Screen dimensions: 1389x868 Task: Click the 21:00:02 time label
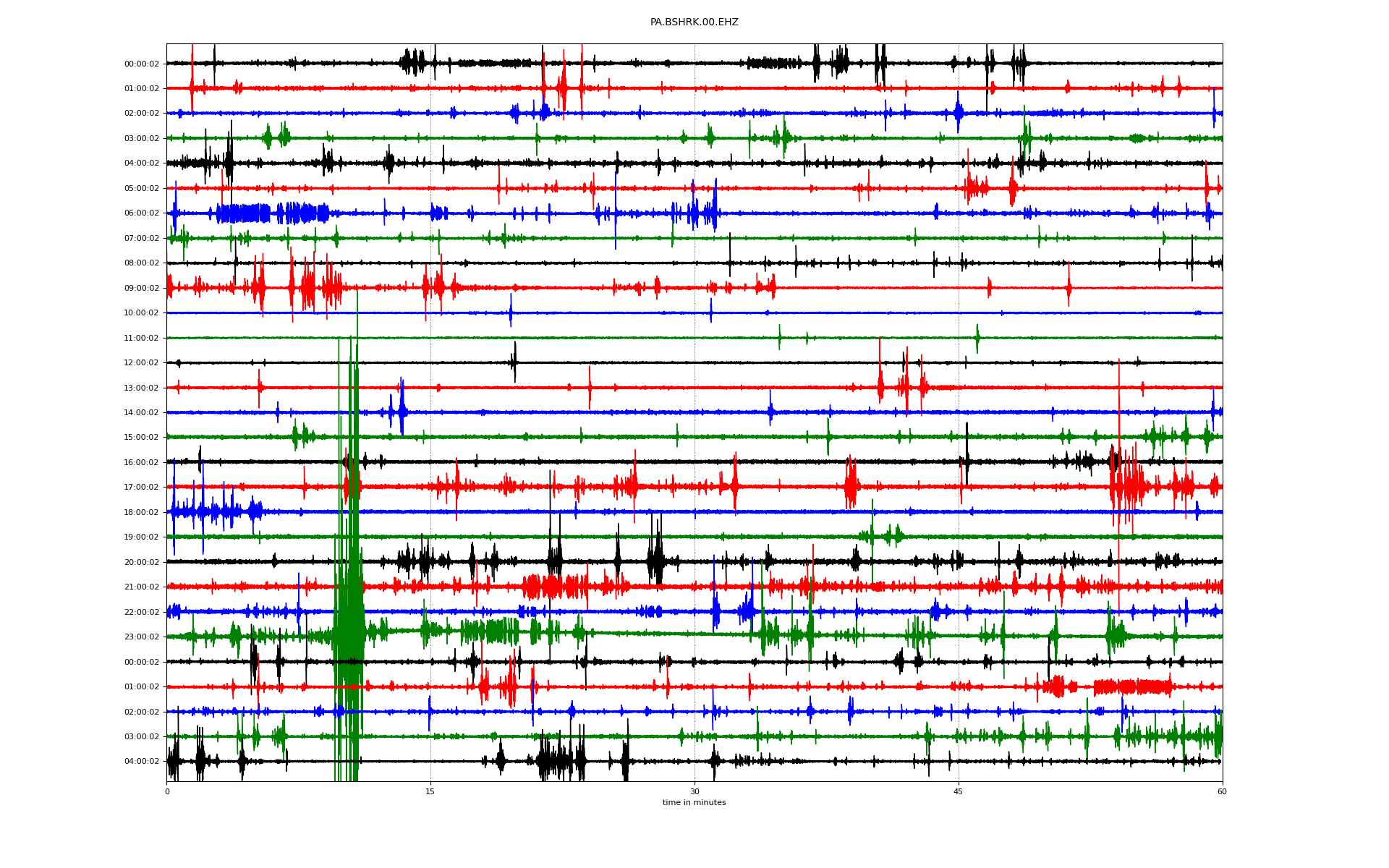click(x=141, y=587)
